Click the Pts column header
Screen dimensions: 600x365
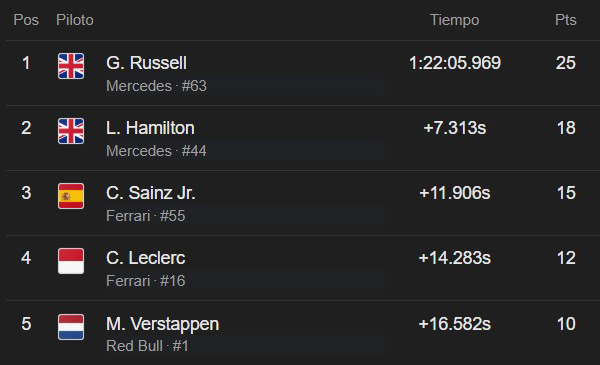point(566,20)
